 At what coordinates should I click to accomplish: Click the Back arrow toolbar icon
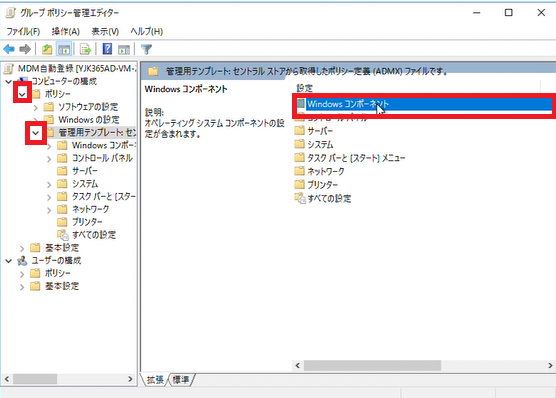tap(9, 49)
